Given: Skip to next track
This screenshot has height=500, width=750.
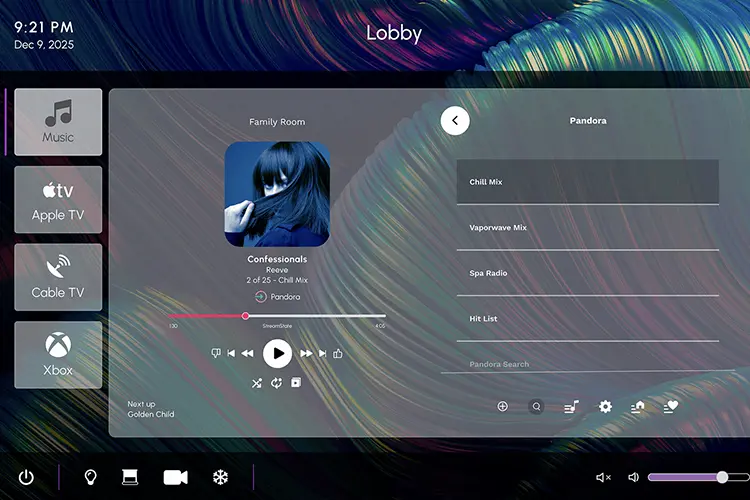Looking at the screenshot, I should tap(323, 354).
